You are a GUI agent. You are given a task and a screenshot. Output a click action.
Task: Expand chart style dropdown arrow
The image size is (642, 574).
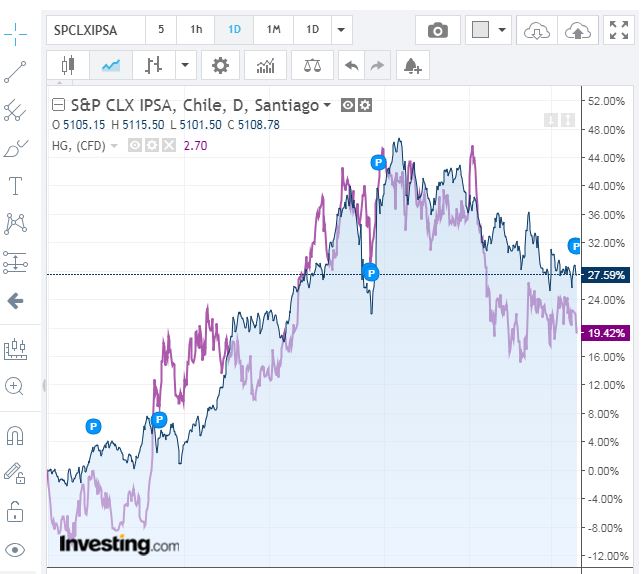[185, 65]
